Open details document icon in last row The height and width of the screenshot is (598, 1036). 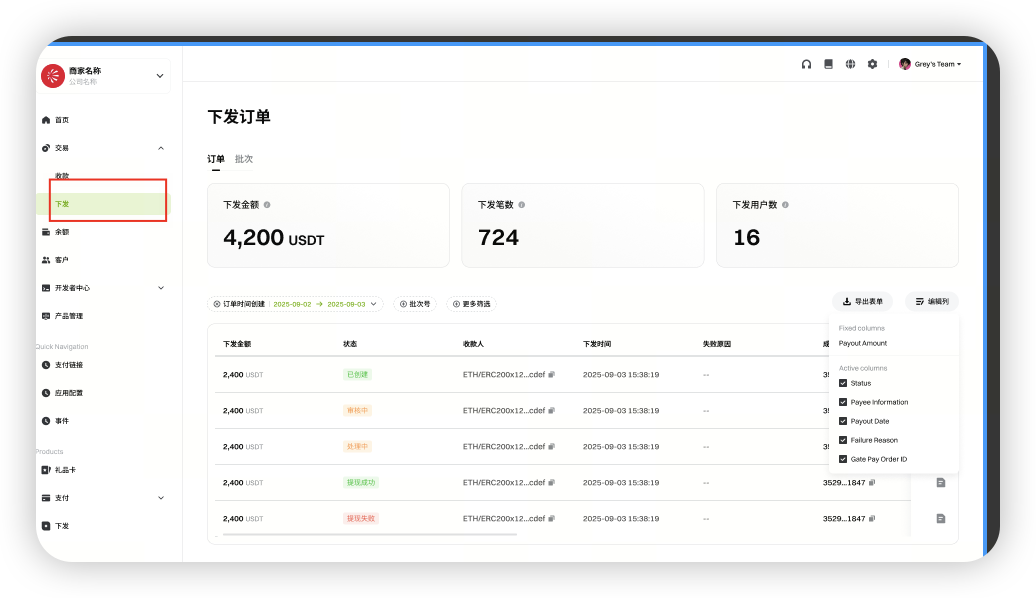pyautogui.click(x=940, y=518)
